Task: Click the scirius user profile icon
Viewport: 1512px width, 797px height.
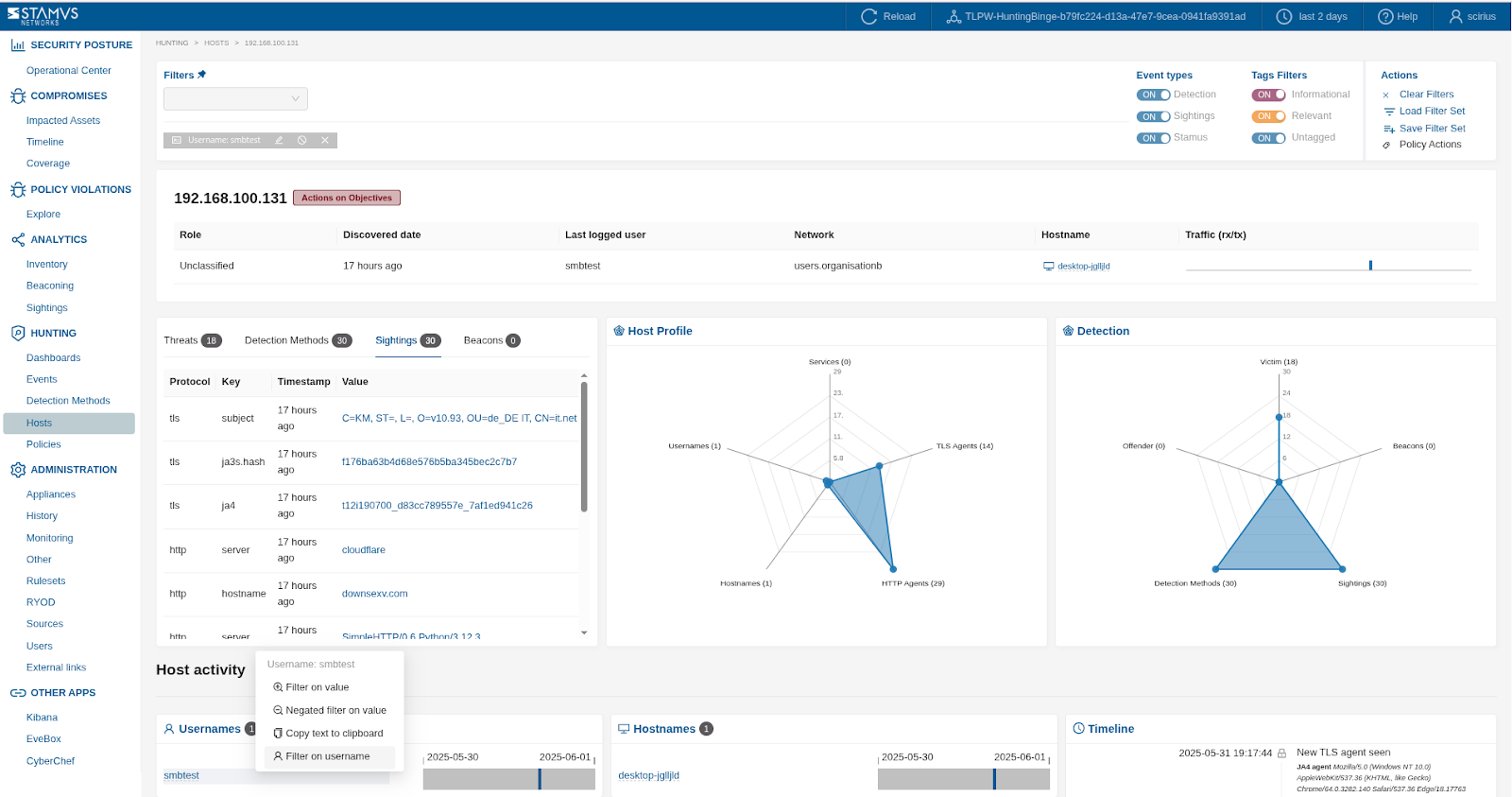Action: [x=1455, y=16]
